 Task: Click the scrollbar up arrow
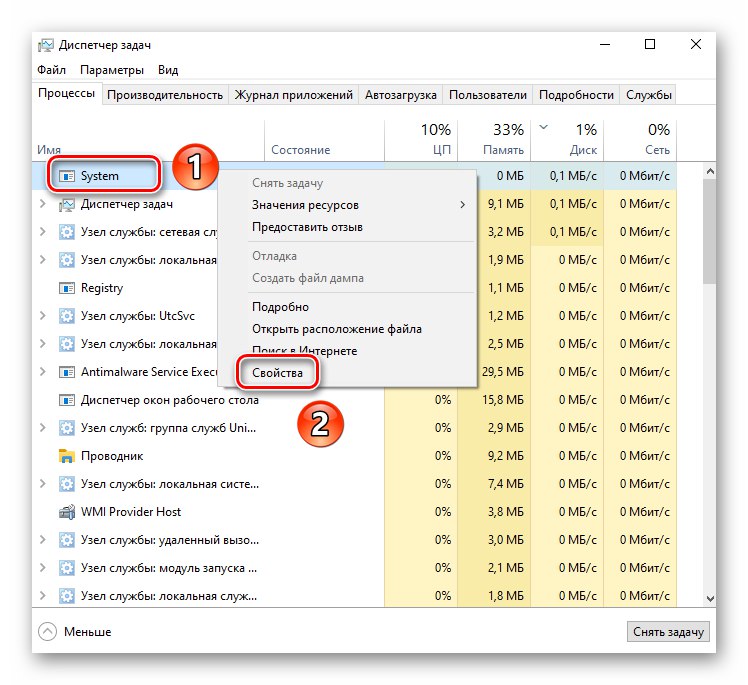[710, 171]
